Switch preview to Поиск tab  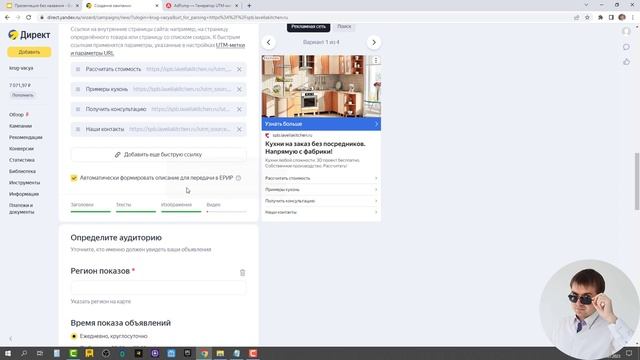click(344, 27)
